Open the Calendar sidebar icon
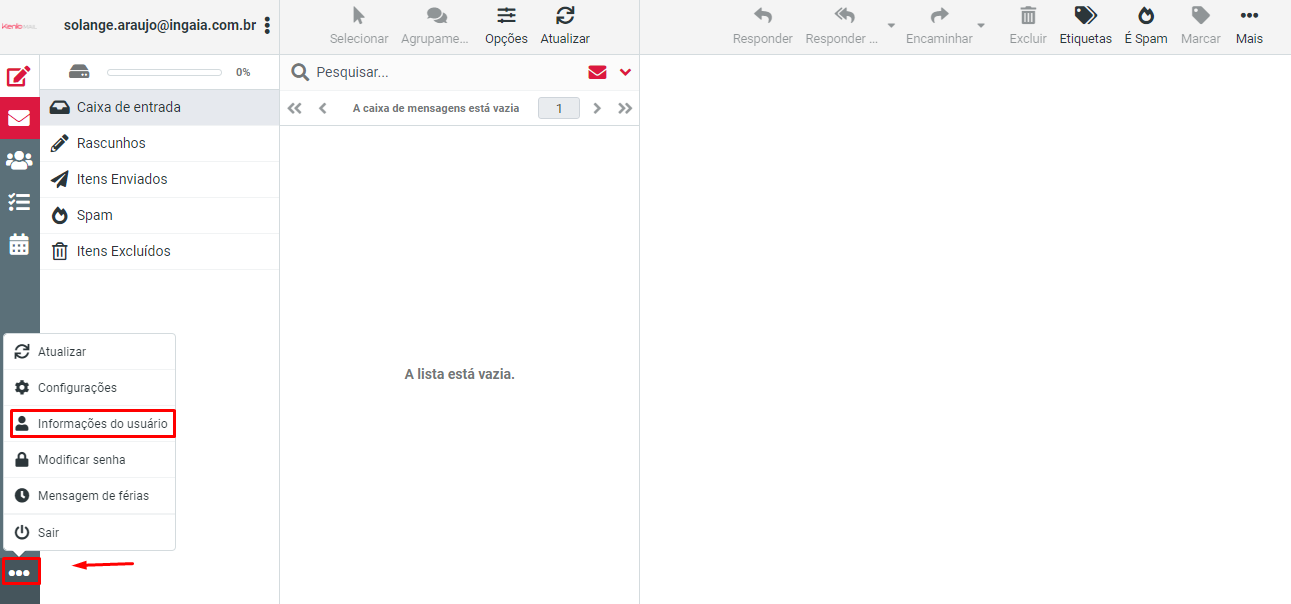 19,244
